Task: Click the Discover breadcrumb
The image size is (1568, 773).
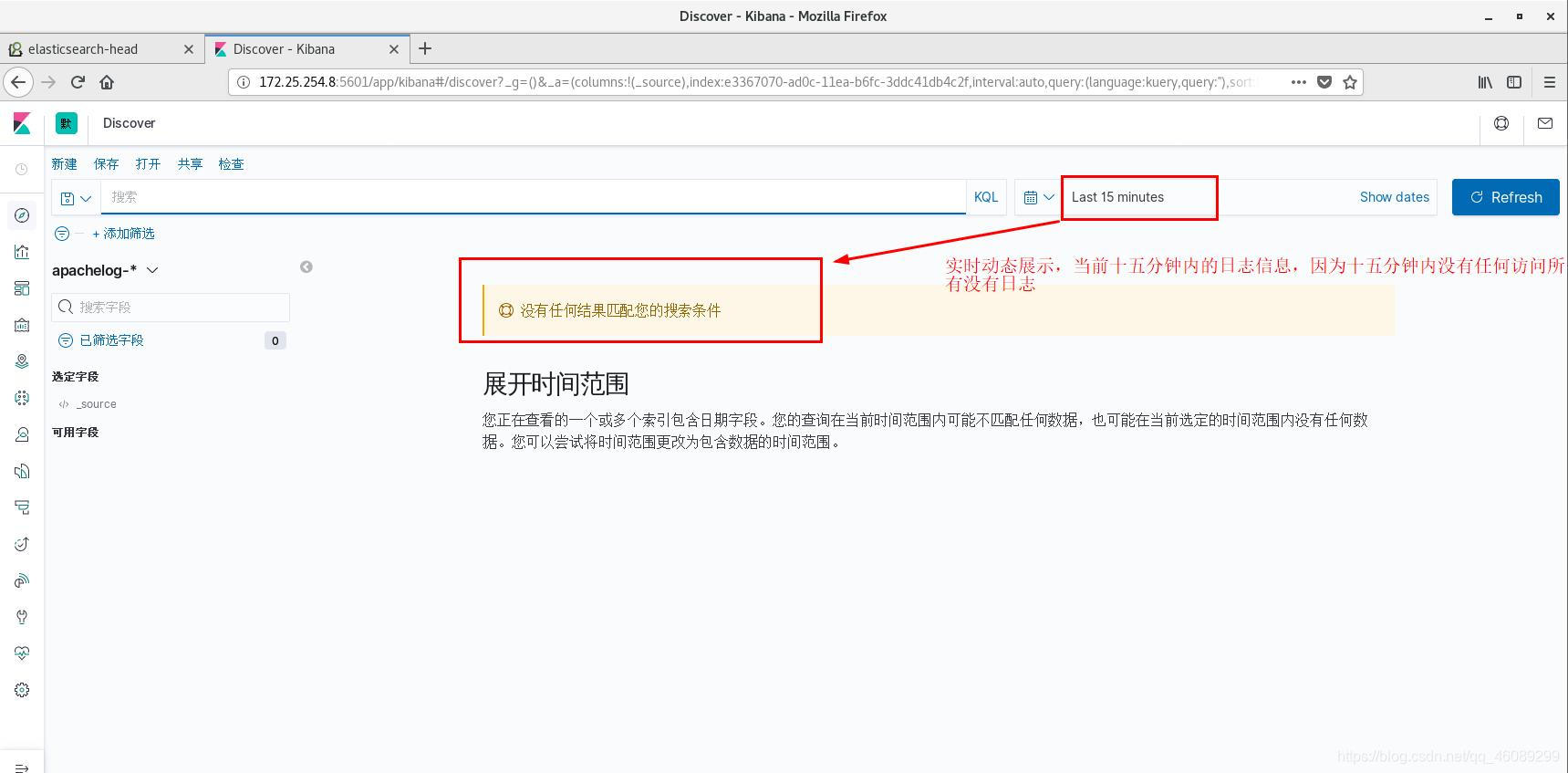Action: click(129, 123)
